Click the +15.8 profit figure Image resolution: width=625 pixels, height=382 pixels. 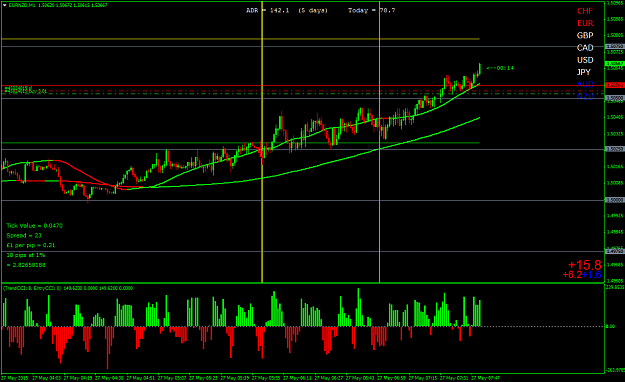[584, 265]
